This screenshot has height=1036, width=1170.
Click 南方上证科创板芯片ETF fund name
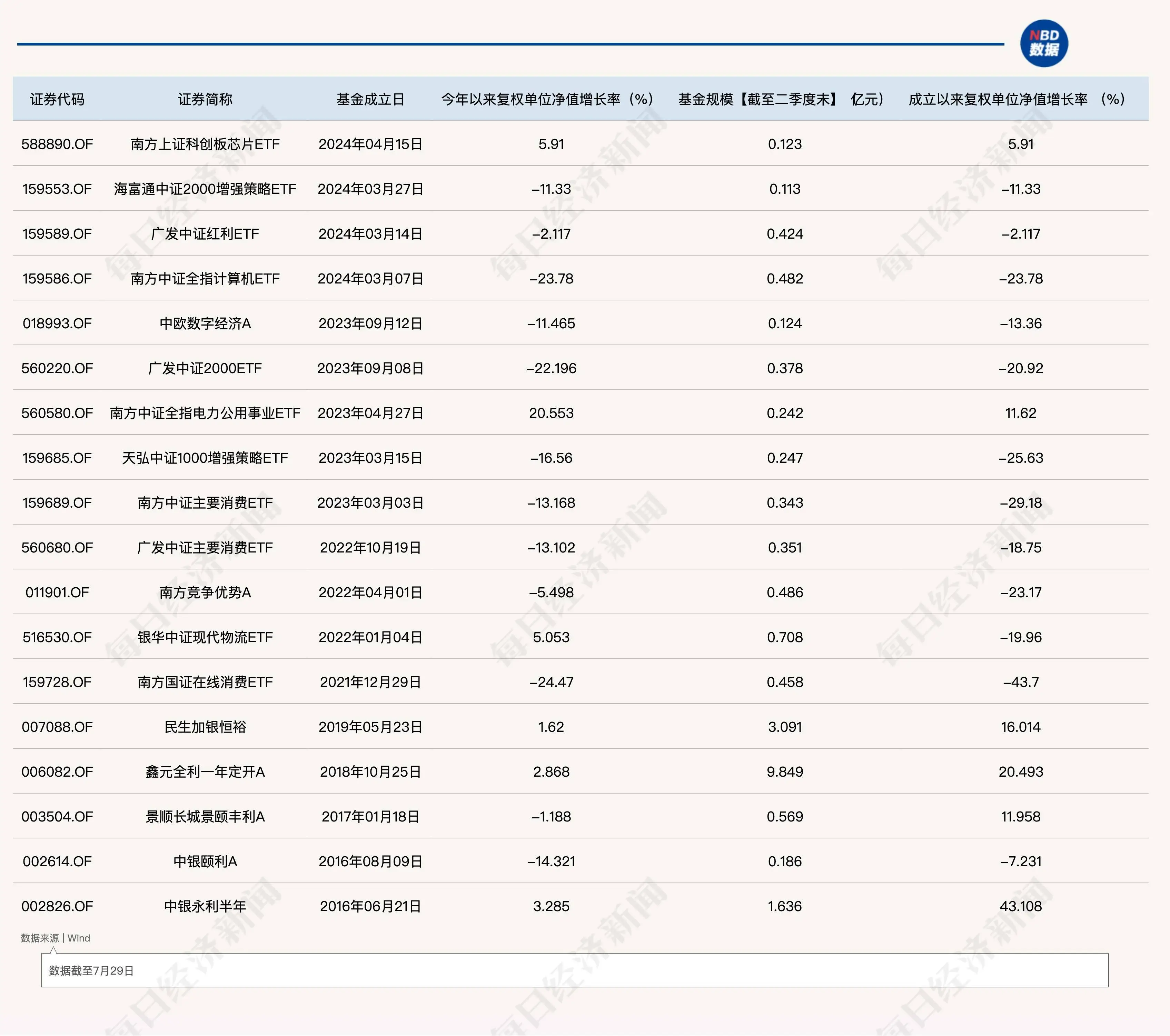pos(205,144)
